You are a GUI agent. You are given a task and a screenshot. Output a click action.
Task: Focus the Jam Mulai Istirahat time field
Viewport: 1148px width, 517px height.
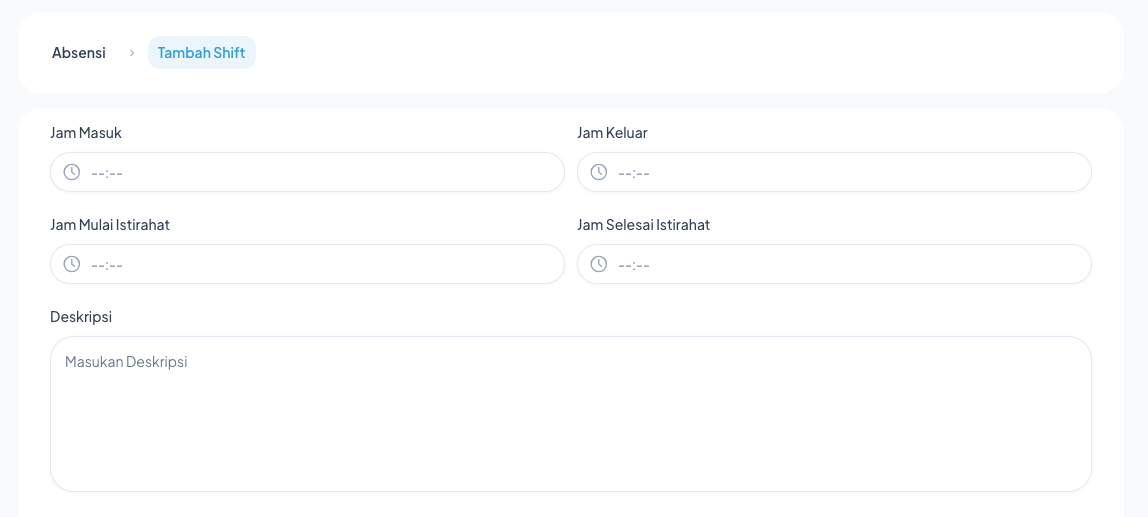(320, 264)
